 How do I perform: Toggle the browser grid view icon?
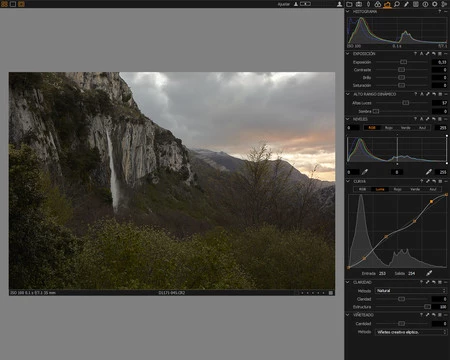[4, 4]
